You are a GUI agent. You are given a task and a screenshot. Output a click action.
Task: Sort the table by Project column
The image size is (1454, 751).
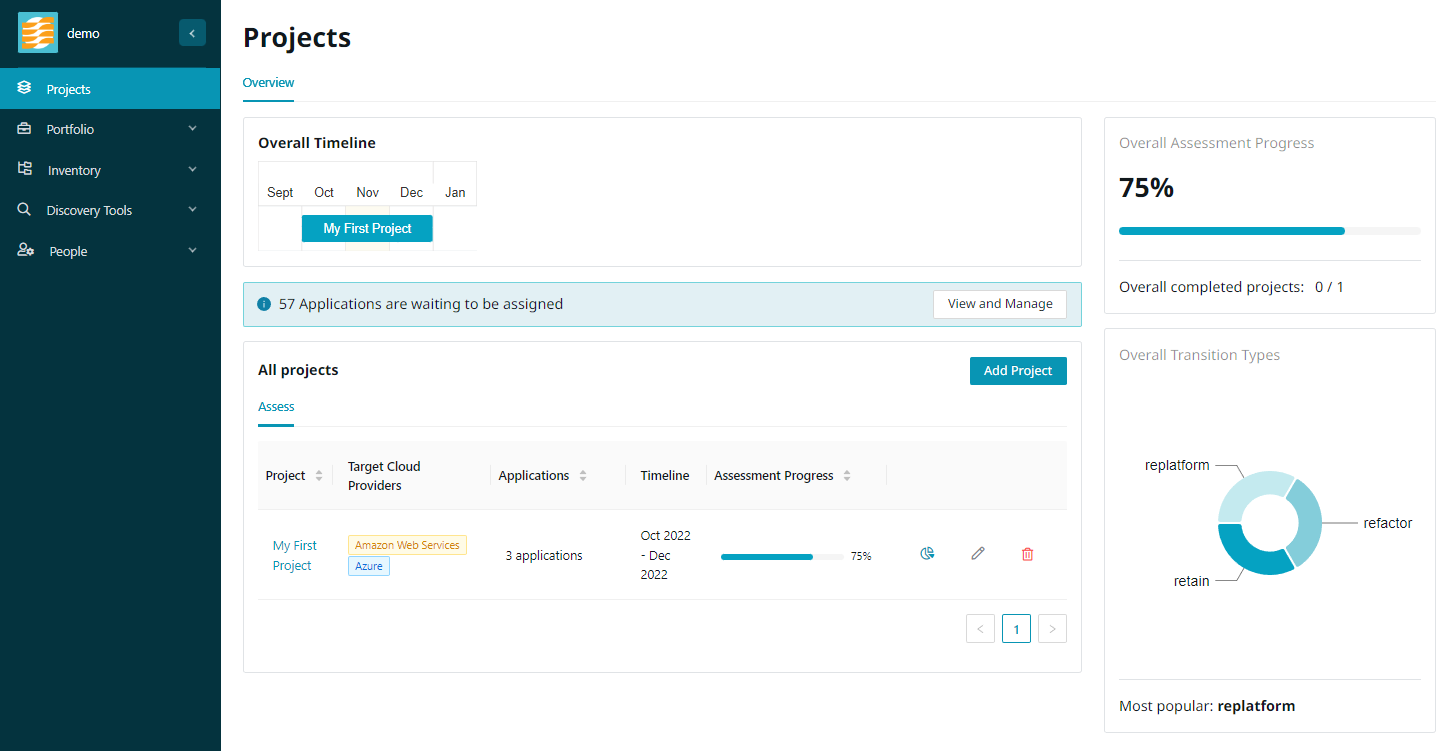319,476
